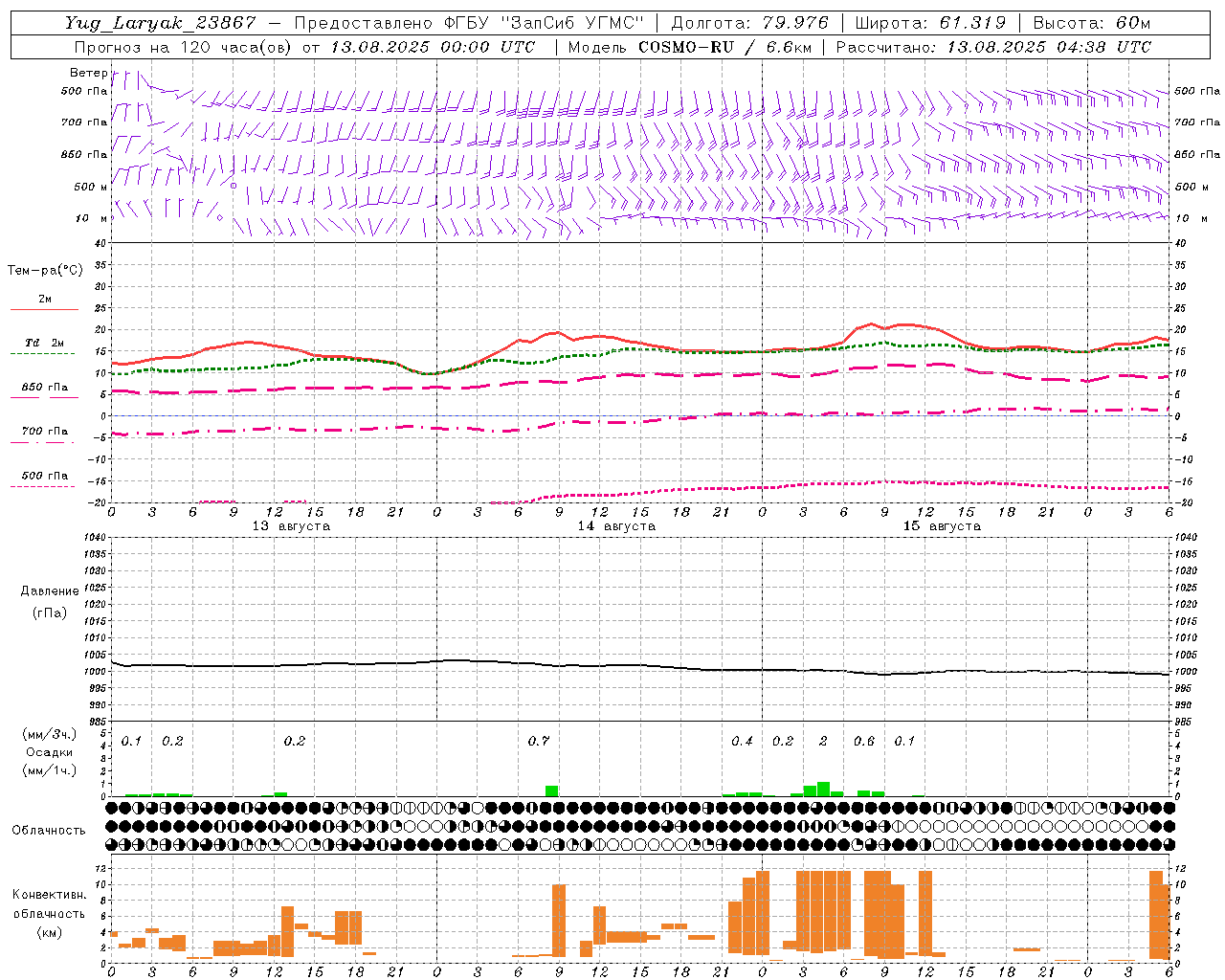Click the 0.6 precipitation amount

(x=864, y=742)
